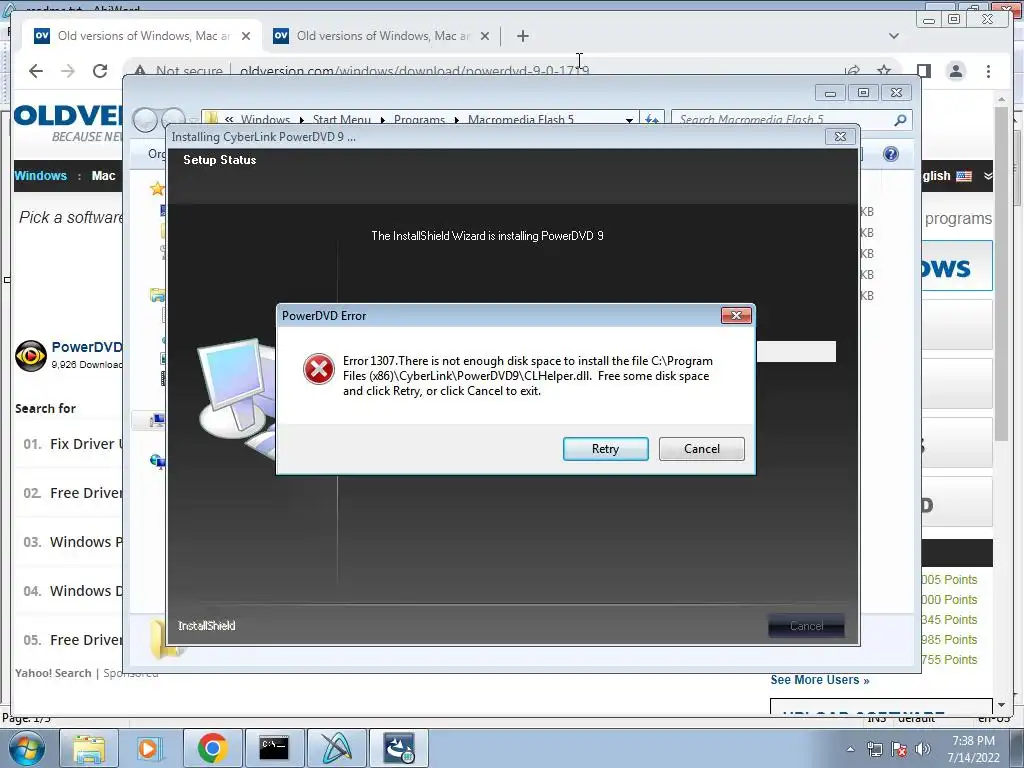Select the Mac tab on the OldVersion page
The image size is (1024, 768).
[103, 176]
